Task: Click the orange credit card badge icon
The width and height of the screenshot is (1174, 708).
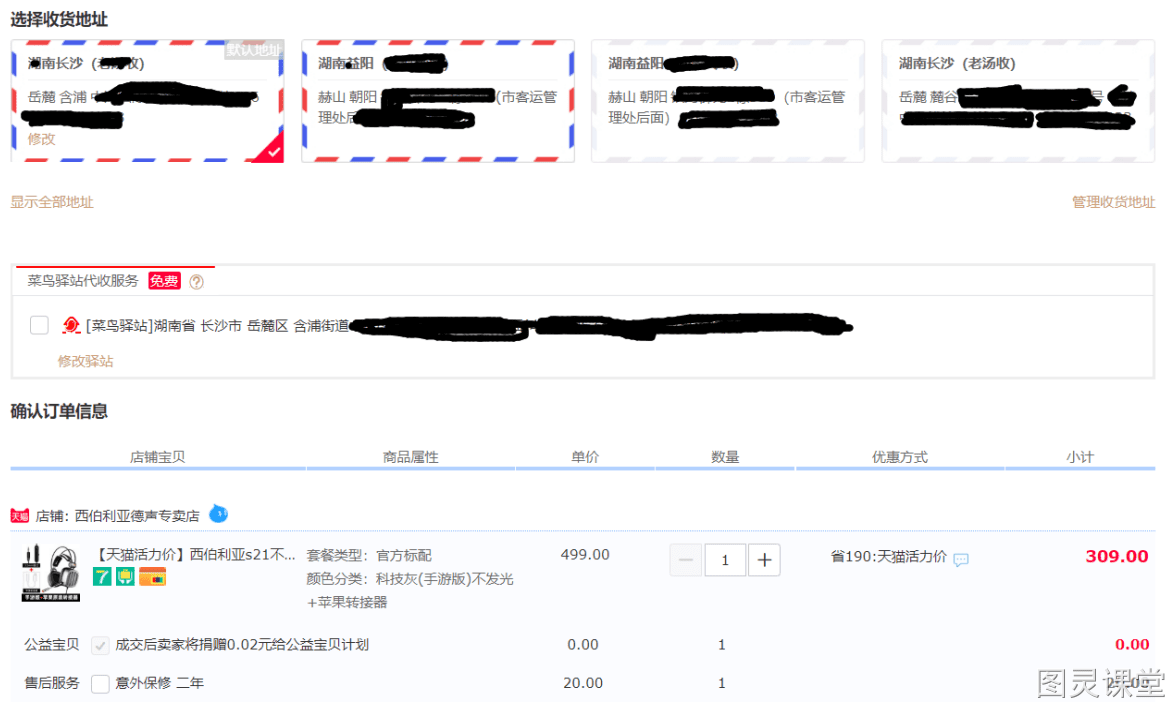Action: (152, 576)
